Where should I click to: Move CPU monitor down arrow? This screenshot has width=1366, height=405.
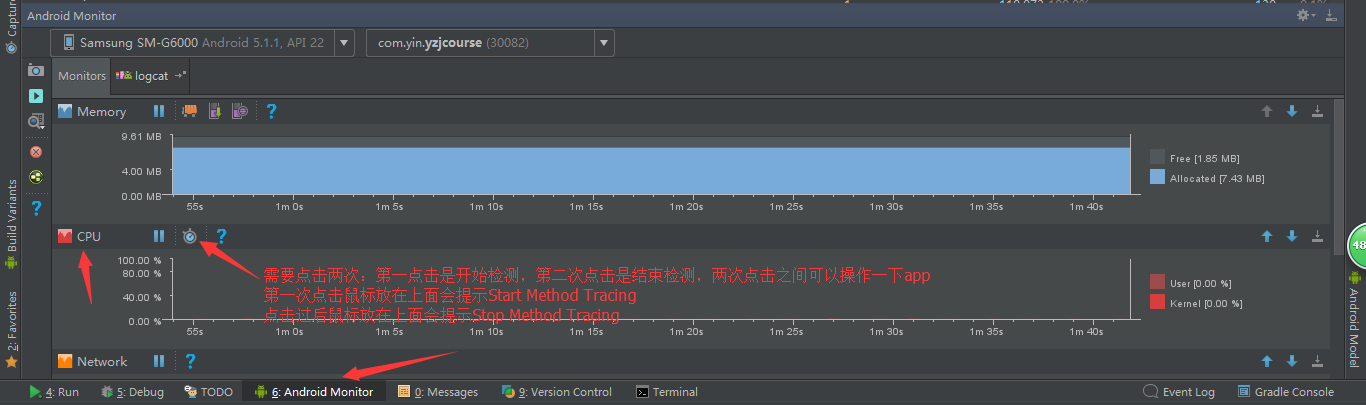point(1292,236)
